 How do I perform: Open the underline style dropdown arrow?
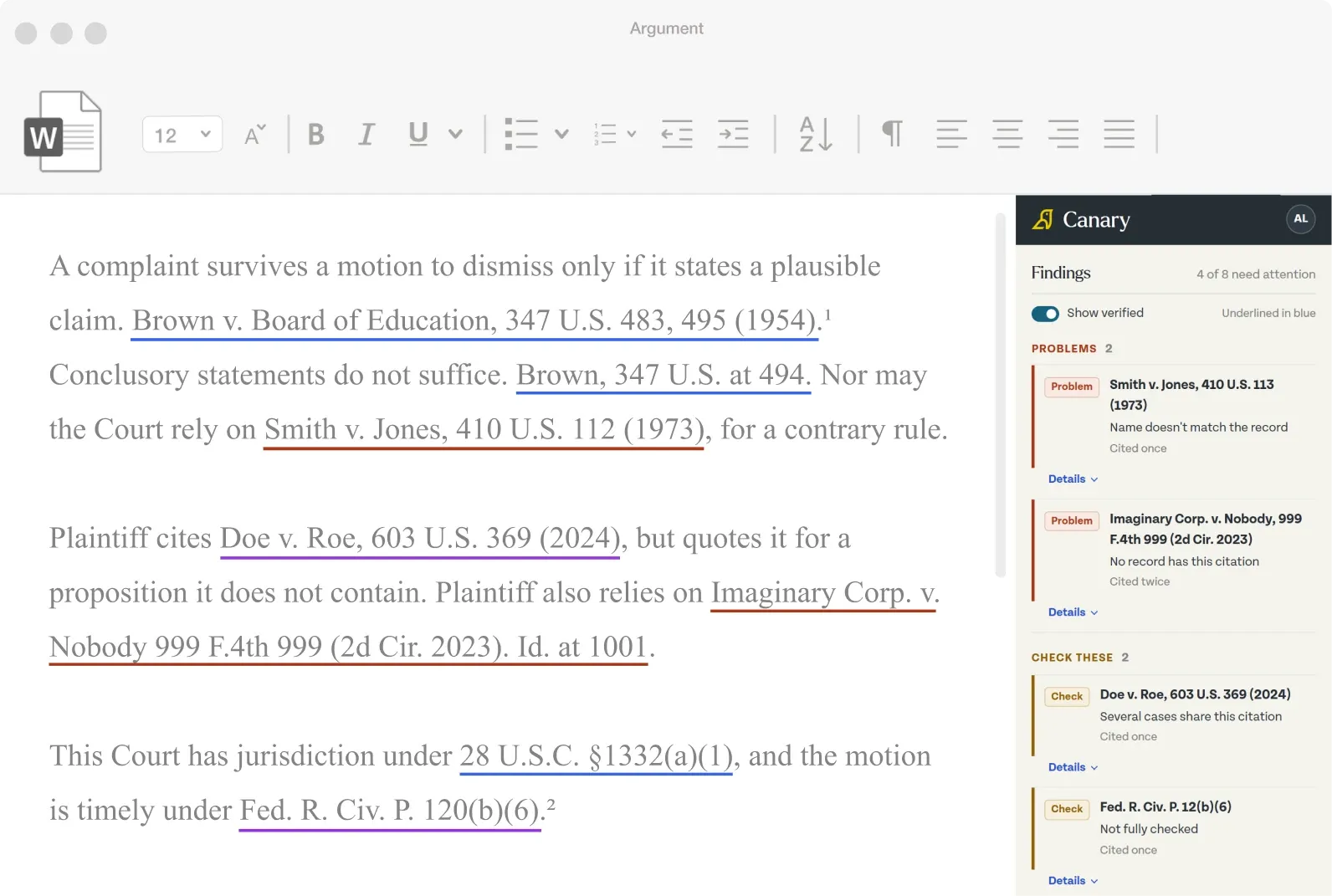pos(455,134)
